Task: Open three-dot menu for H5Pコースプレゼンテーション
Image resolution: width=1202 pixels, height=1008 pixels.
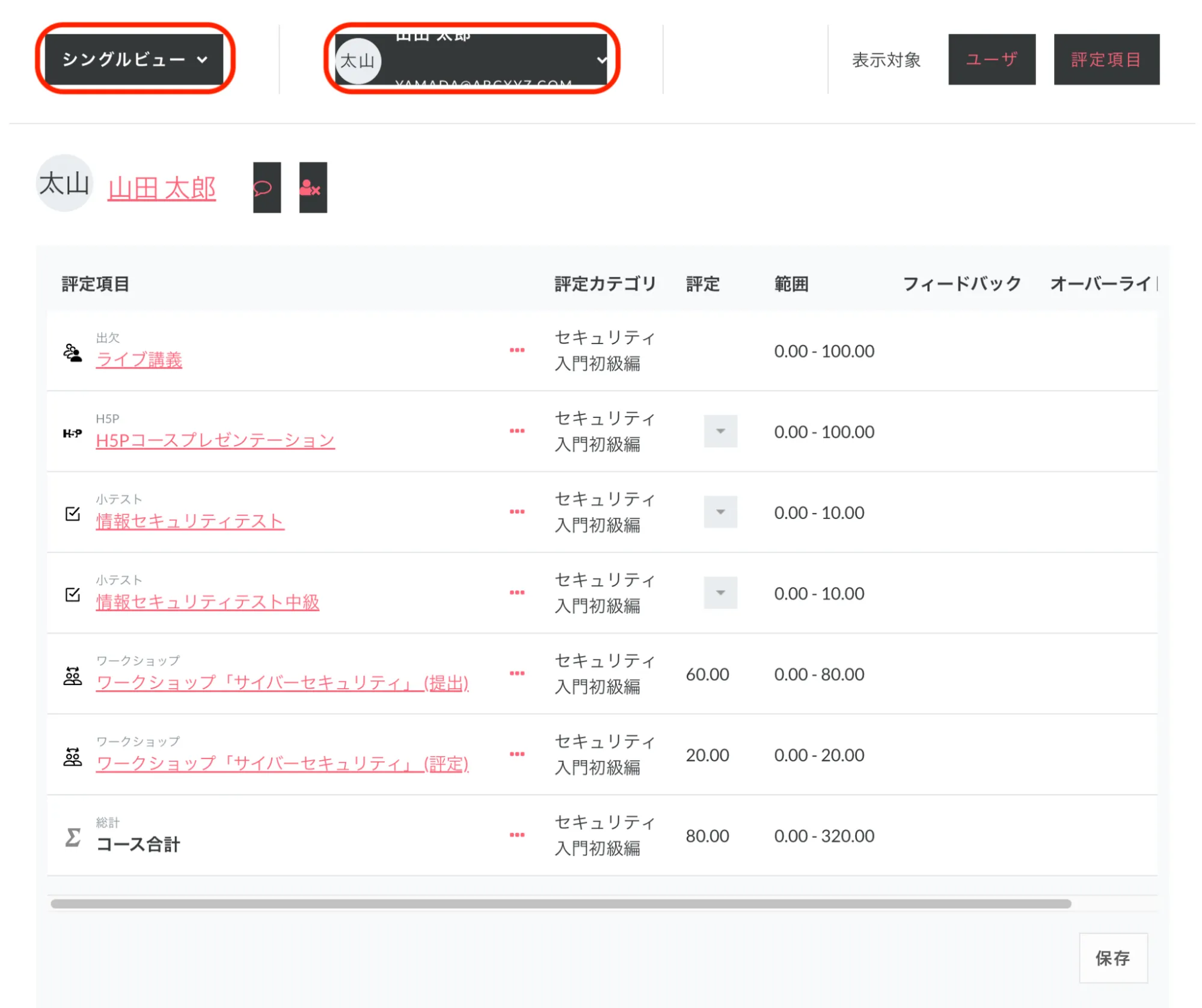Action: 517,431
